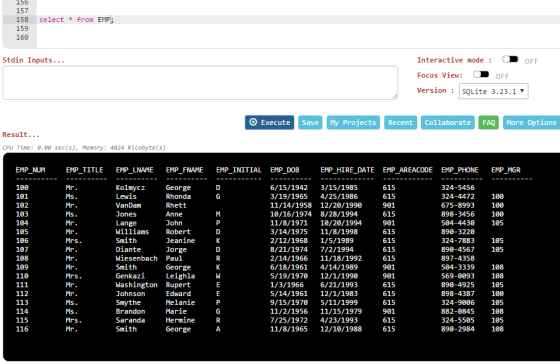The height and width of the screenshot is (363, 560).
Task: Open the FAQ page
Action: [488, 123]
